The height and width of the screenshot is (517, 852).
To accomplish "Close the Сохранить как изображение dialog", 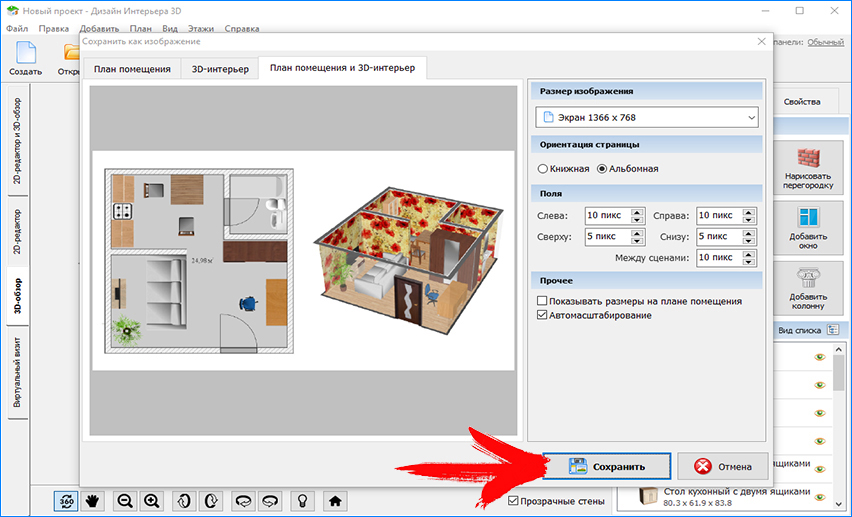I will tap(761, 42).
